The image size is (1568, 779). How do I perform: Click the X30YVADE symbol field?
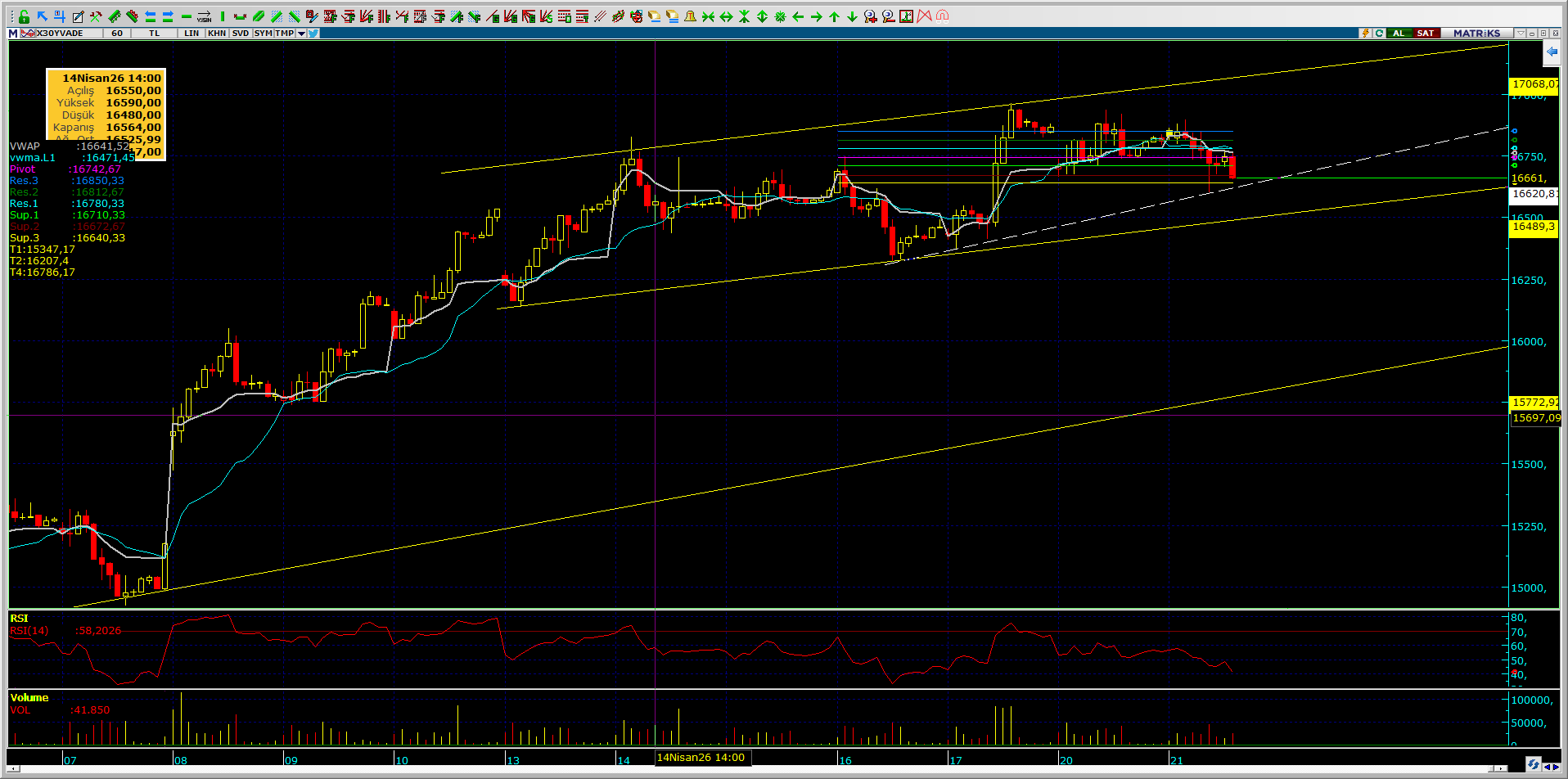(61, 34)
